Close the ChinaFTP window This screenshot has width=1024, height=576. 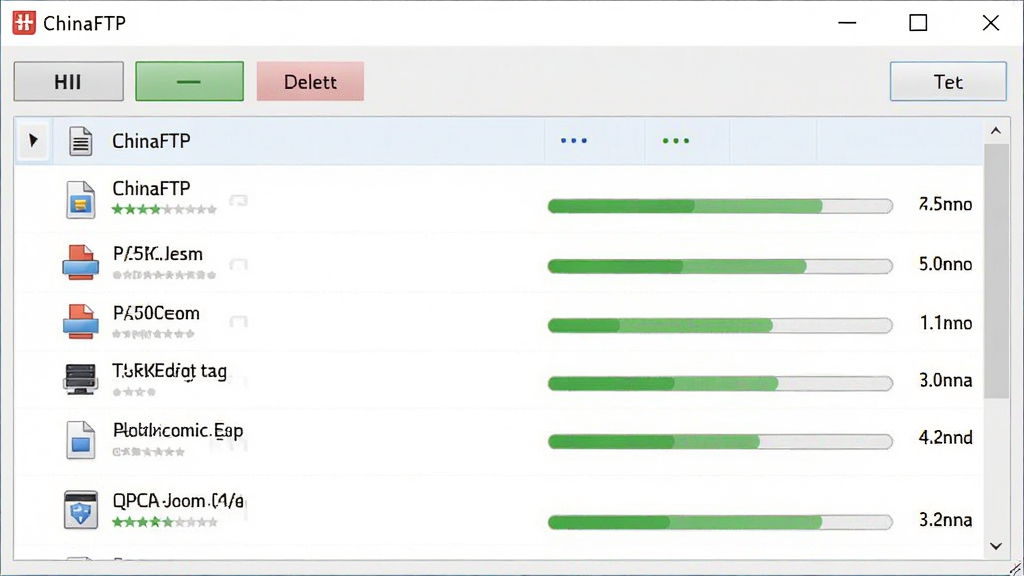point(991,23)
